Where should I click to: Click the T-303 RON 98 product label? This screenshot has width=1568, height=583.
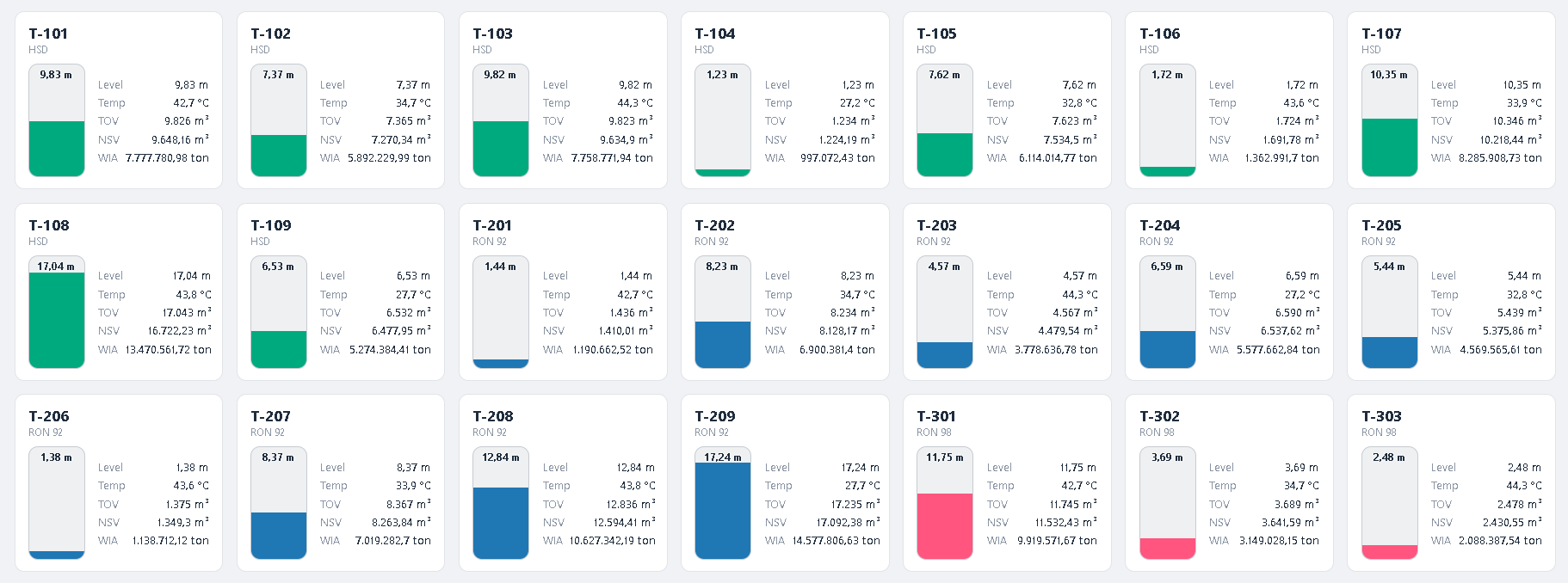(x=1379, y=433)
